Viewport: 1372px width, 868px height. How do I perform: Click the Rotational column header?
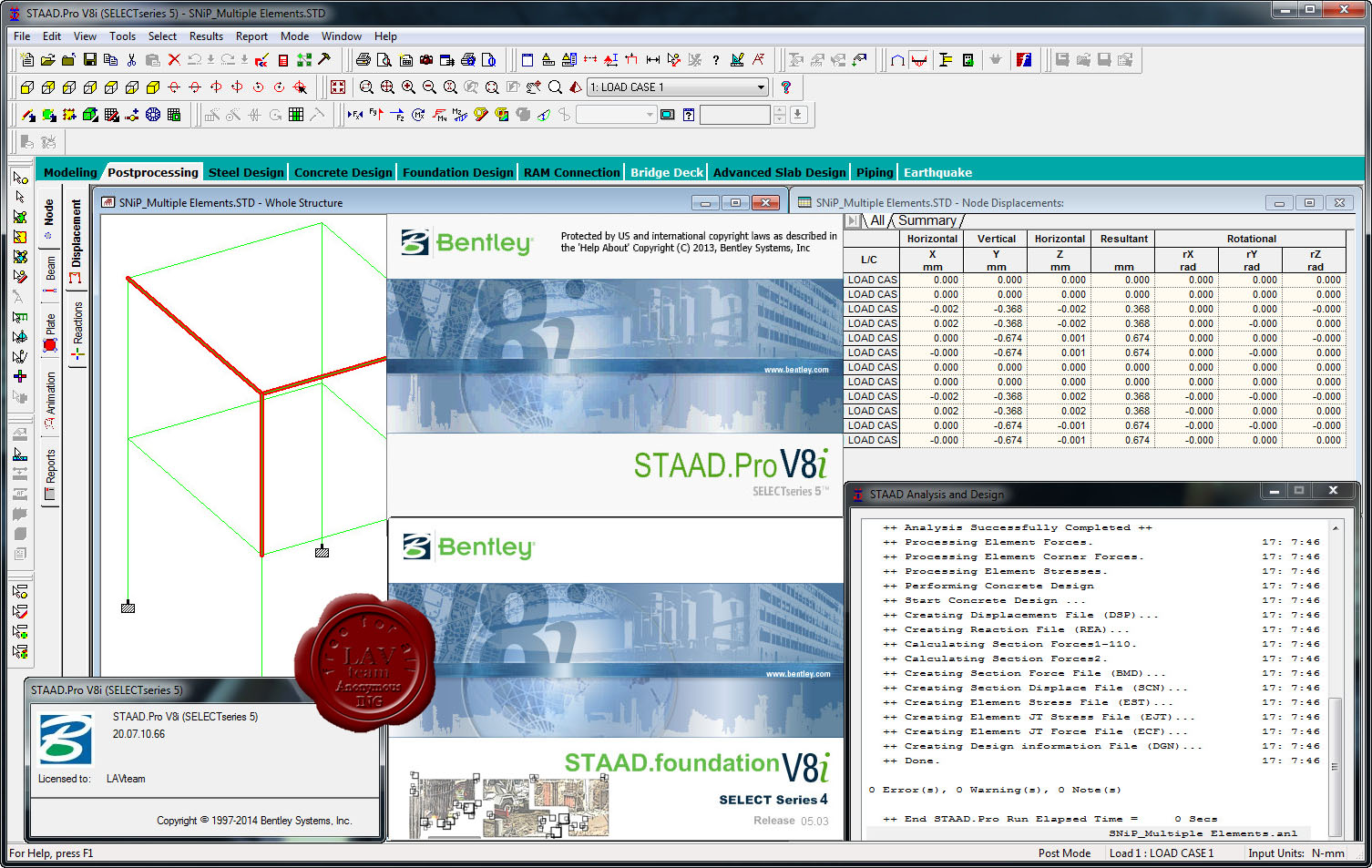point(1251,239)
